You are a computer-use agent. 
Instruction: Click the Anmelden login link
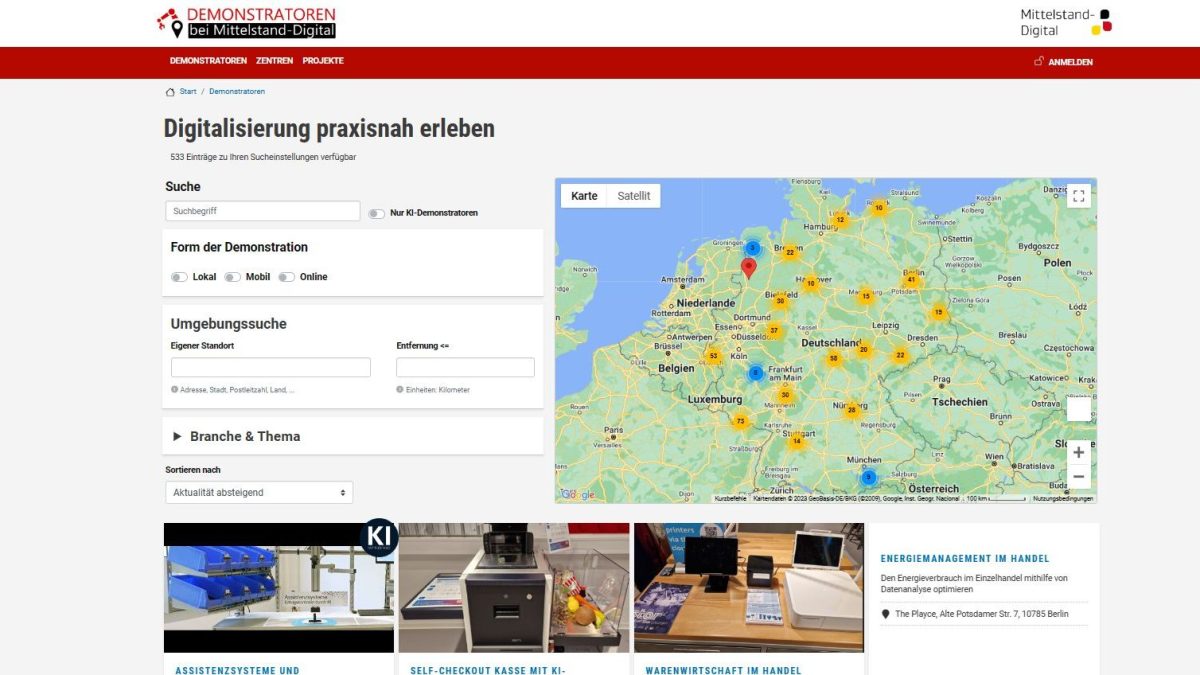click(1064, 62)
